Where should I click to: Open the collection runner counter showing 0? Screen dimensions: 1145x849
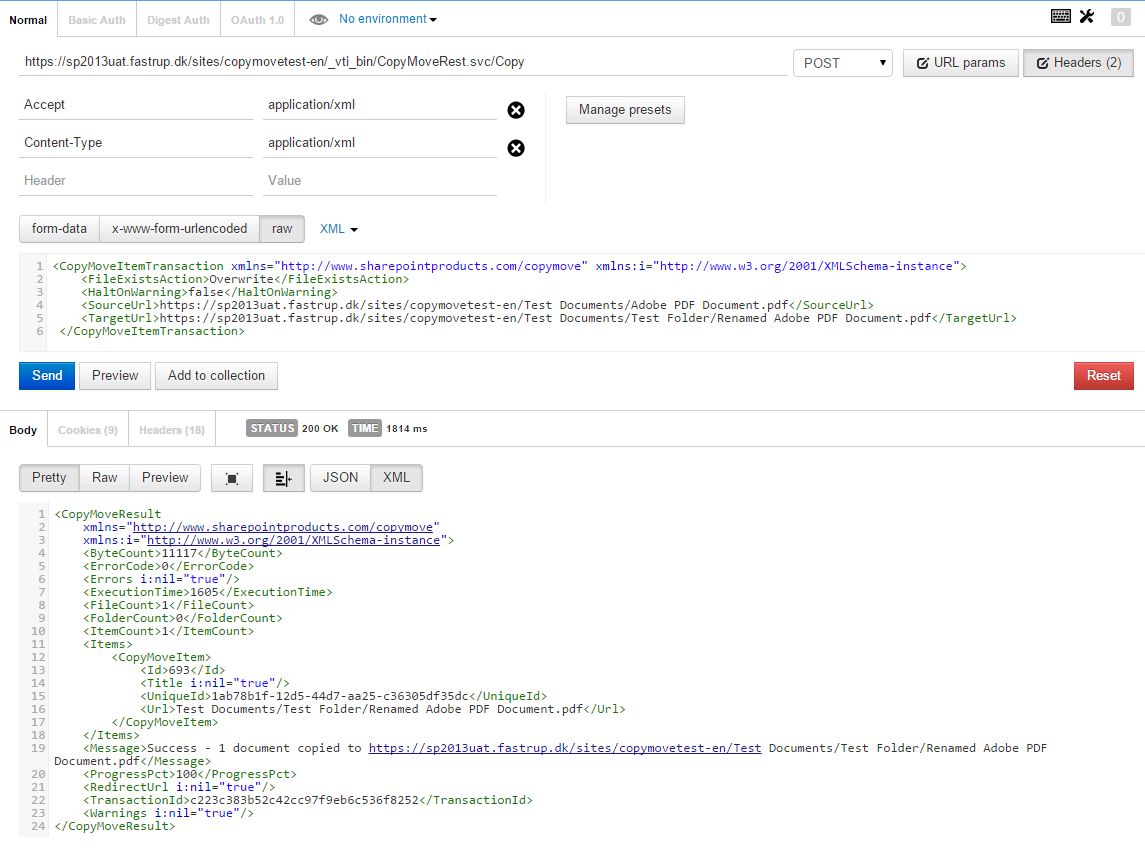(1120, 16)
